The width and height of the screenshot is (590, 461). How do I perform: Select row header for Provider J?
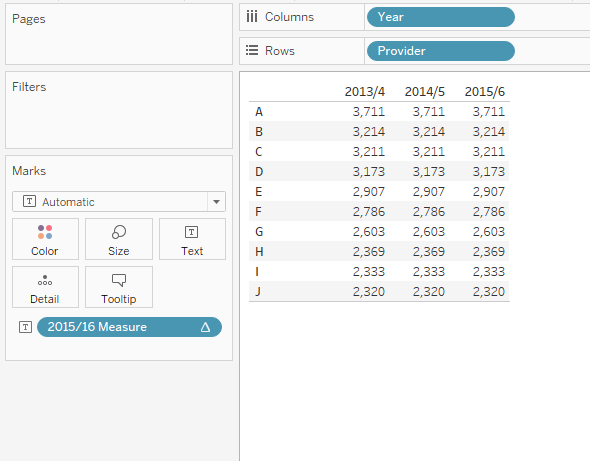pos(258,292)
